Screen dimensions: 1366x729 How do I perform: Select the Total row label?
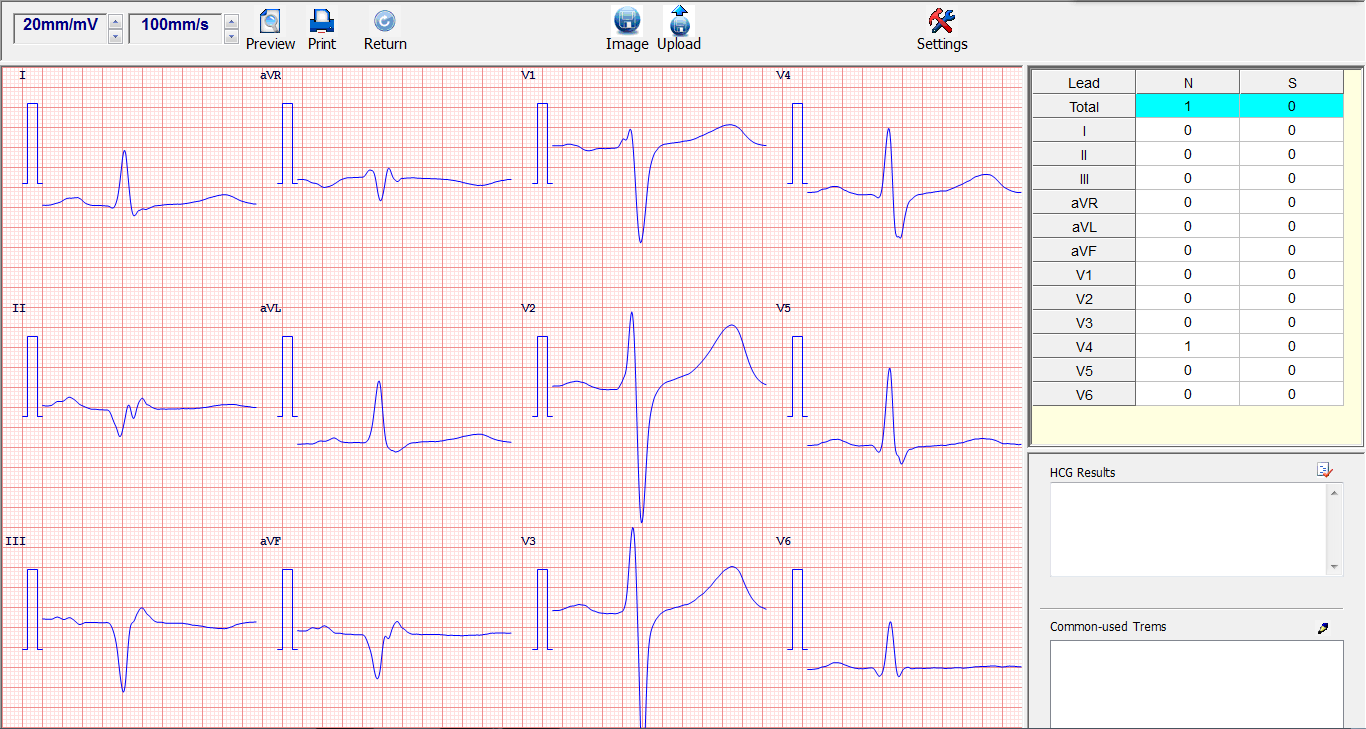pos(1084,107)
